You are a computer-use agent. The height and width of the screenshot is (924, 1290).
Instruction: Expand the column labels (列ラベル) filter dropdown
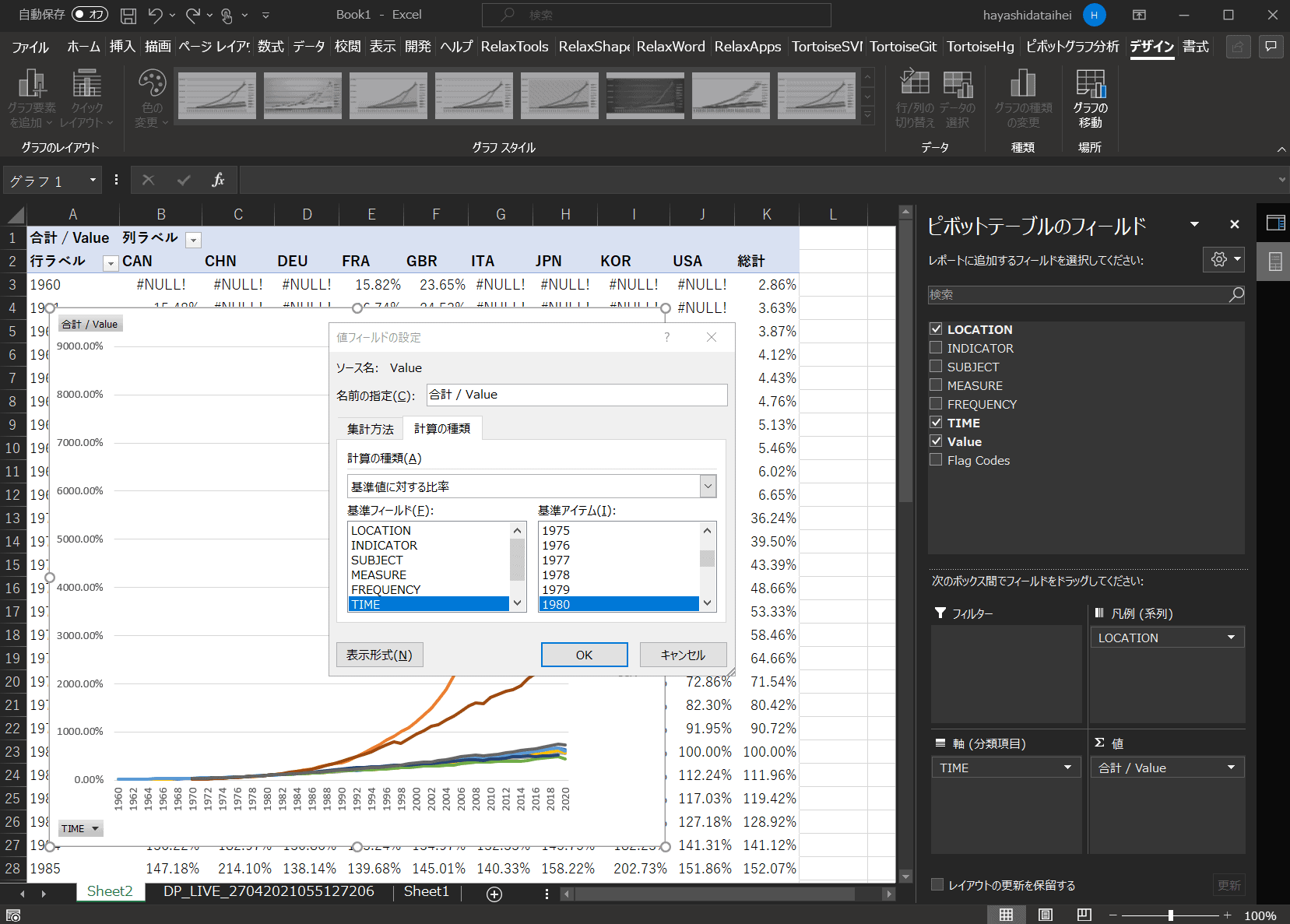click(194, 240)
